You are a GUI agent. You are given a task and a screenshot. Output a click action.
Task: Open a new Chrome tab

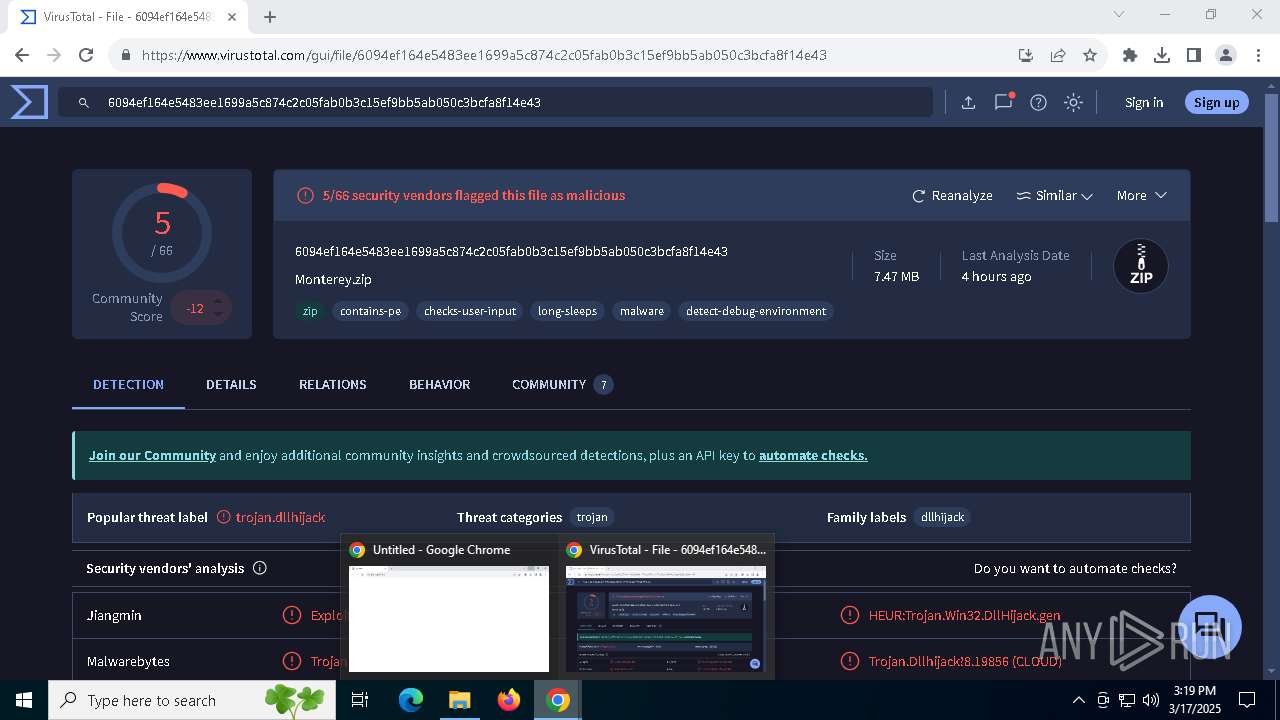pos(270,17)
